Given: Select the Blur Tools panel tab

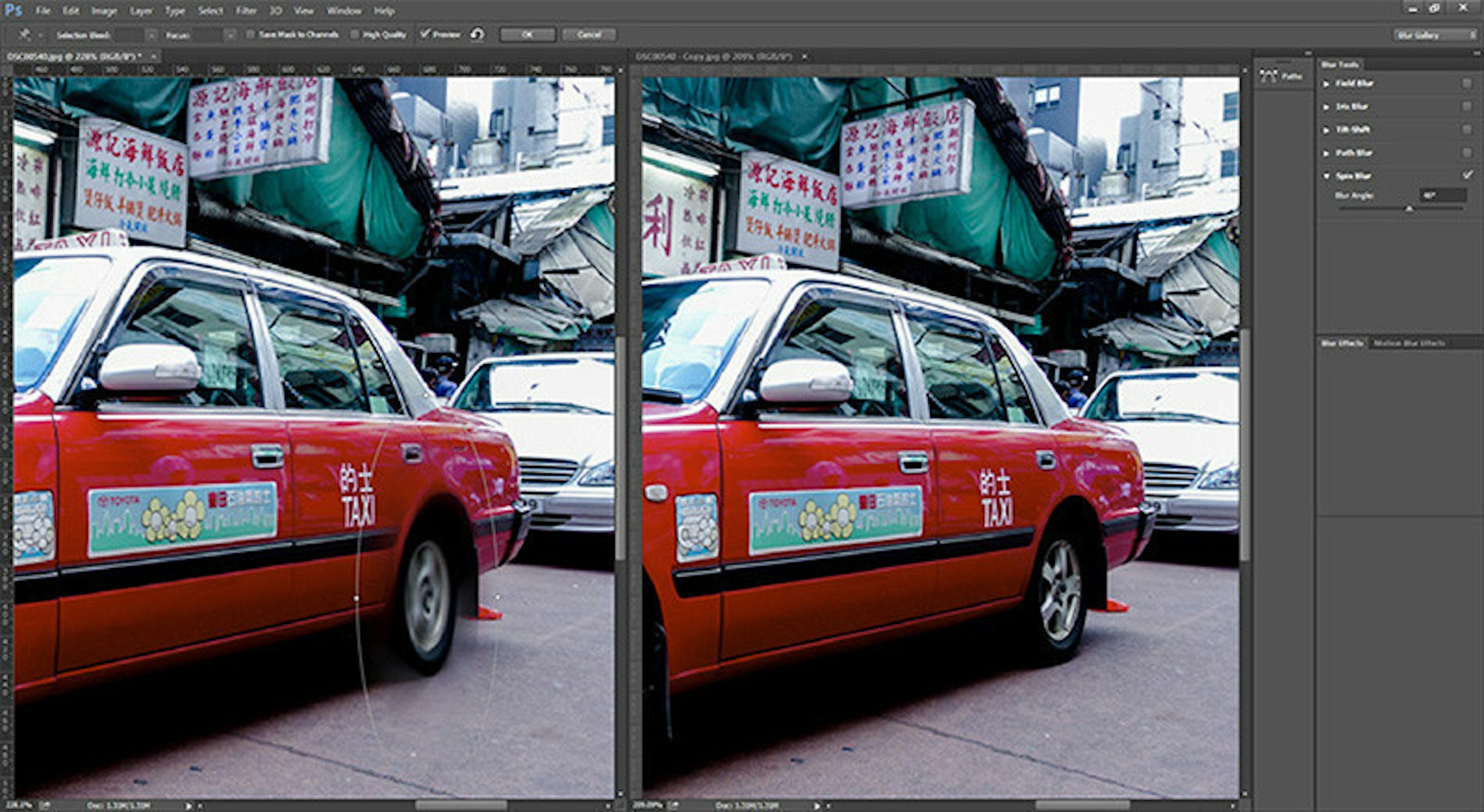Looking at the screenshot, I should (x=1339, y=64).
